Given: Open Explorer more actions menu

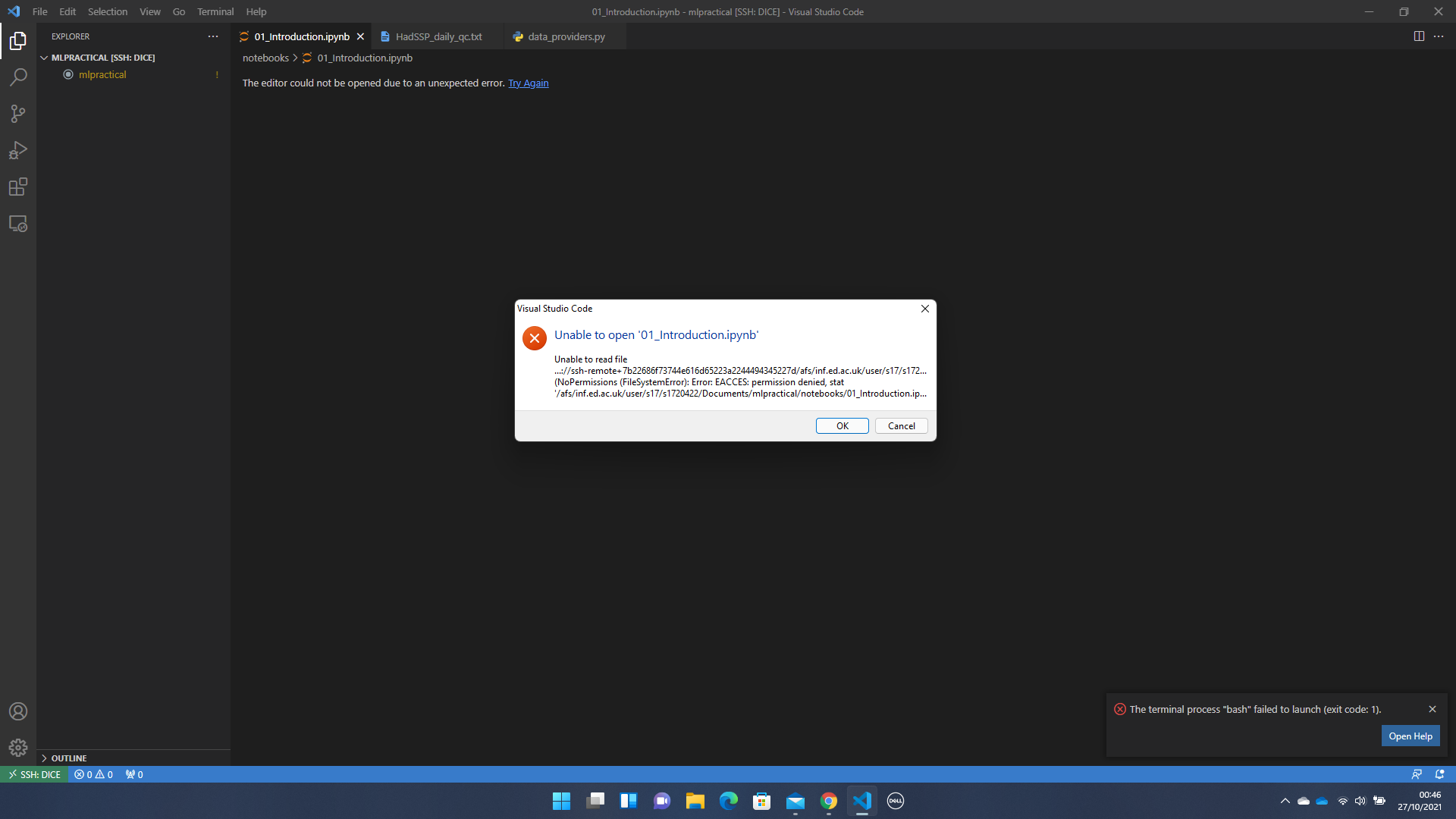Looking at the screenshot, I should click(x=212, y=36).
